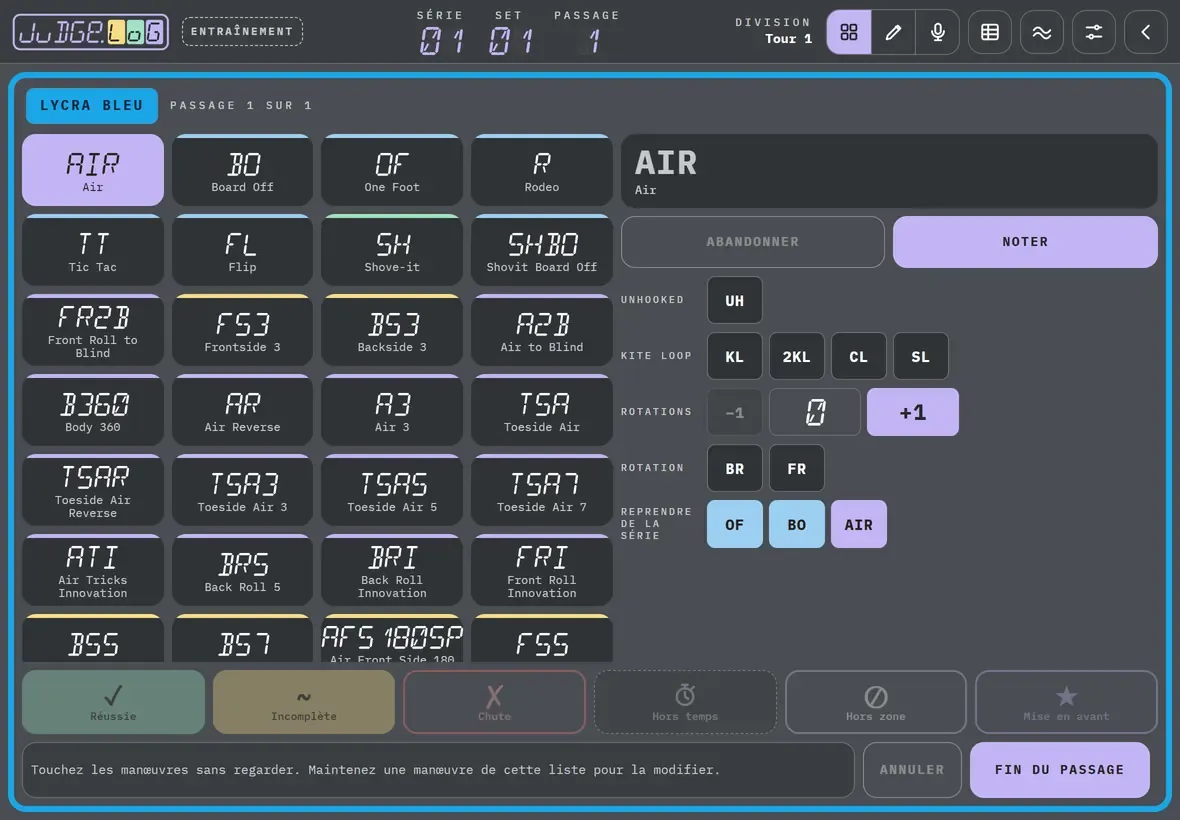The width and height of the screenshot is (1180, 820).
Task: Open the wave conditions icon
Action: (x=1042, y=32)
